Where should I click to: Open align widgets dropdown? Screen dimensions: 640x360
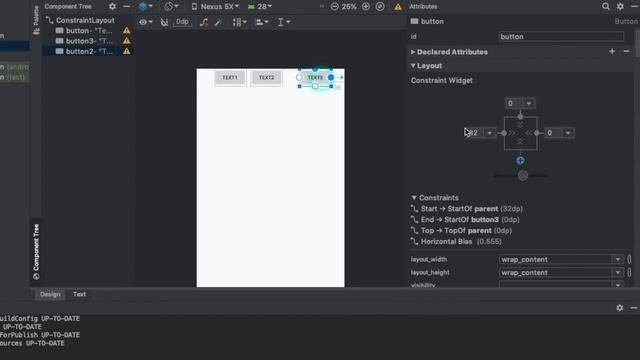click(262, 22)
